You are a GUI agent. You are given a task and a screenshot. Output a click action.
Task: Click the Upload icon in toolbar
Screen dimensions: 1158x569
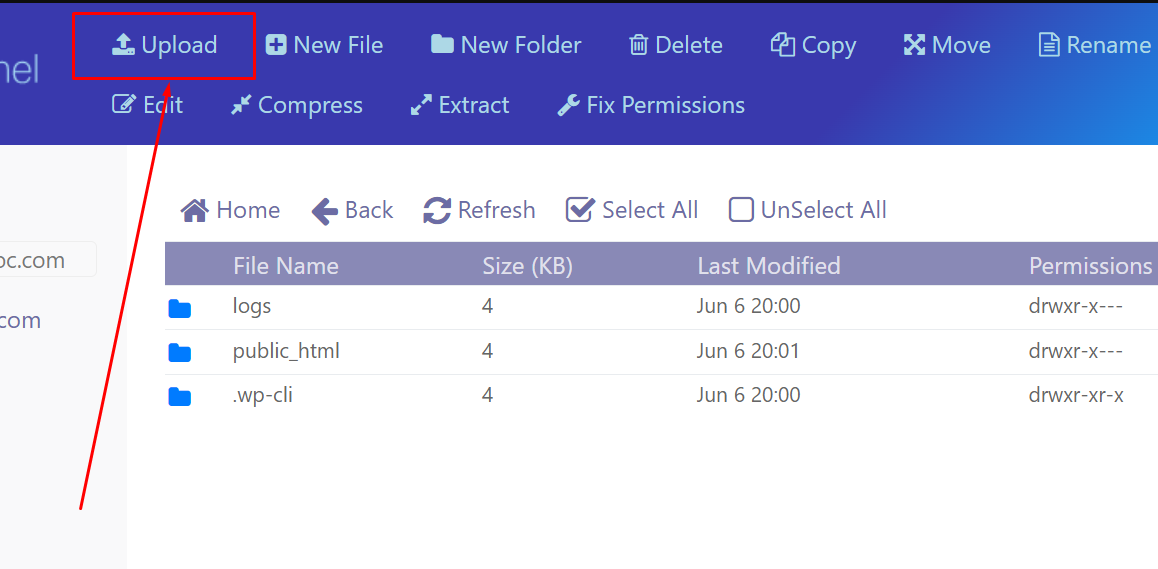click(x=123, y=45)
